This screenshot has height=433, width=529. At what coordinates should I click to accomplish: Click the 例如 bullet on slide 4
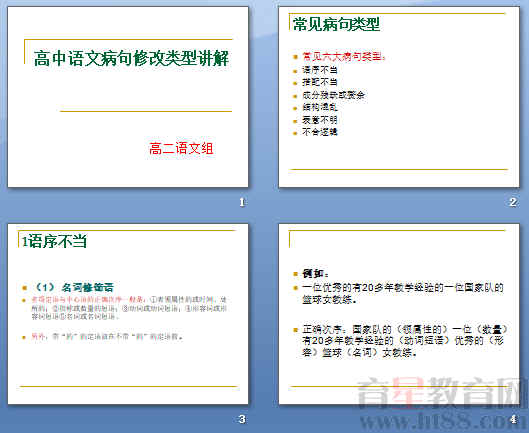coord(315,273)
